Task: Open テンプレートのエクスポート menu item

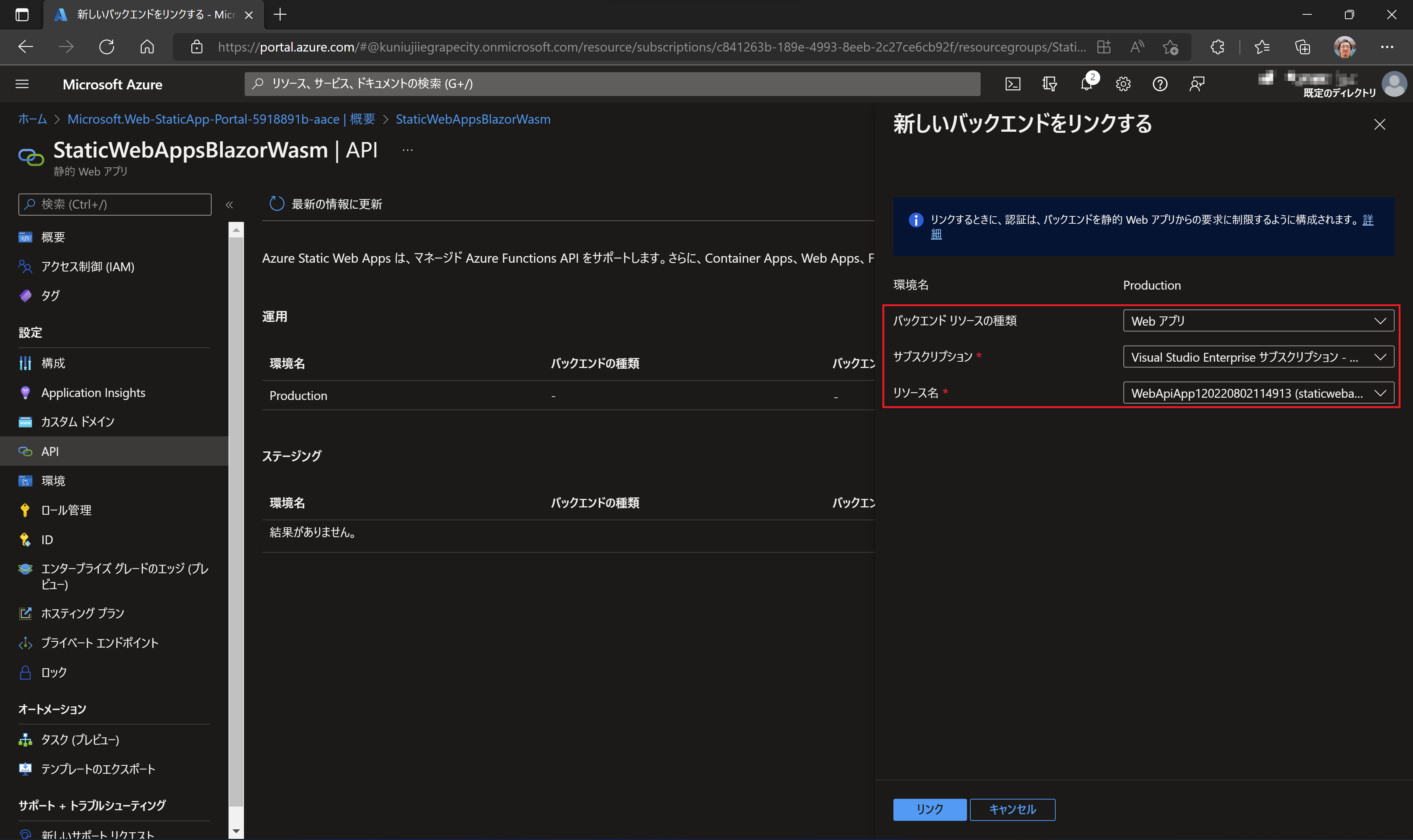Action: 114,769
